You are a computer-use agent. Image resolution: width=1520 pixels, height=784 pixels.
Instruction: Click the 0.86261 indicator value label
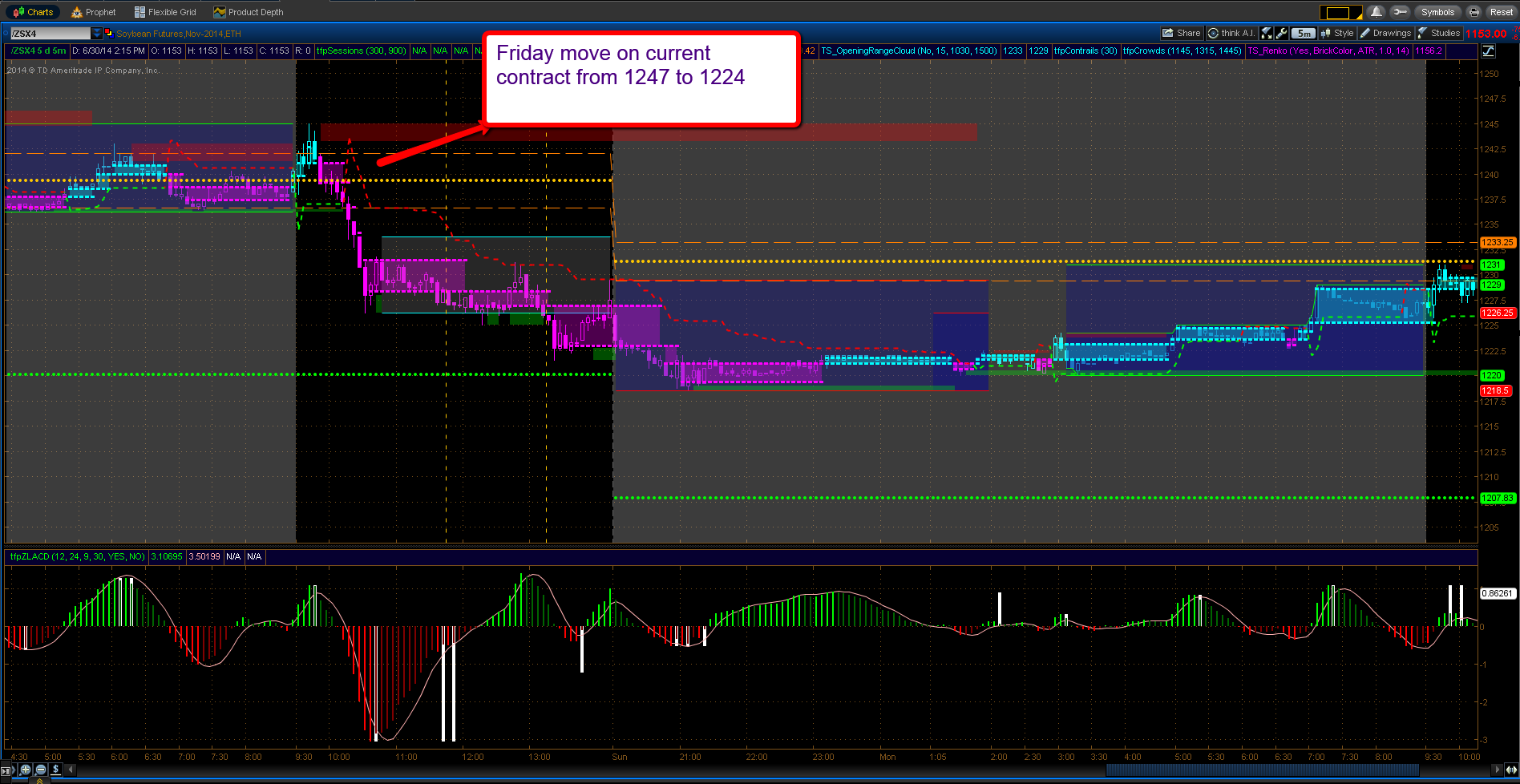[x=1497, y=593]
